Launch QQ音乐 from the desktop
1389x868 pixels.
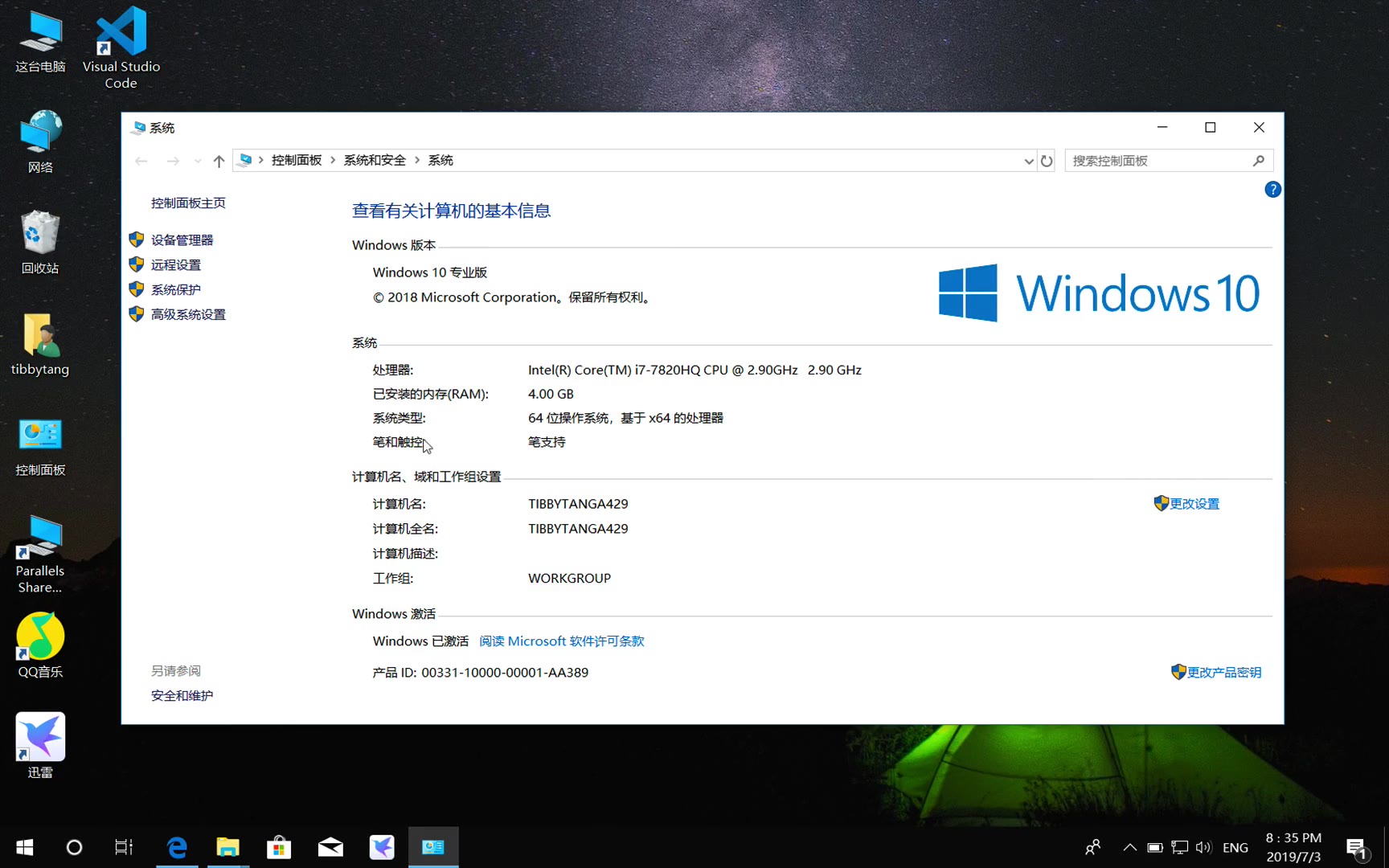click(x=40, y=645)
